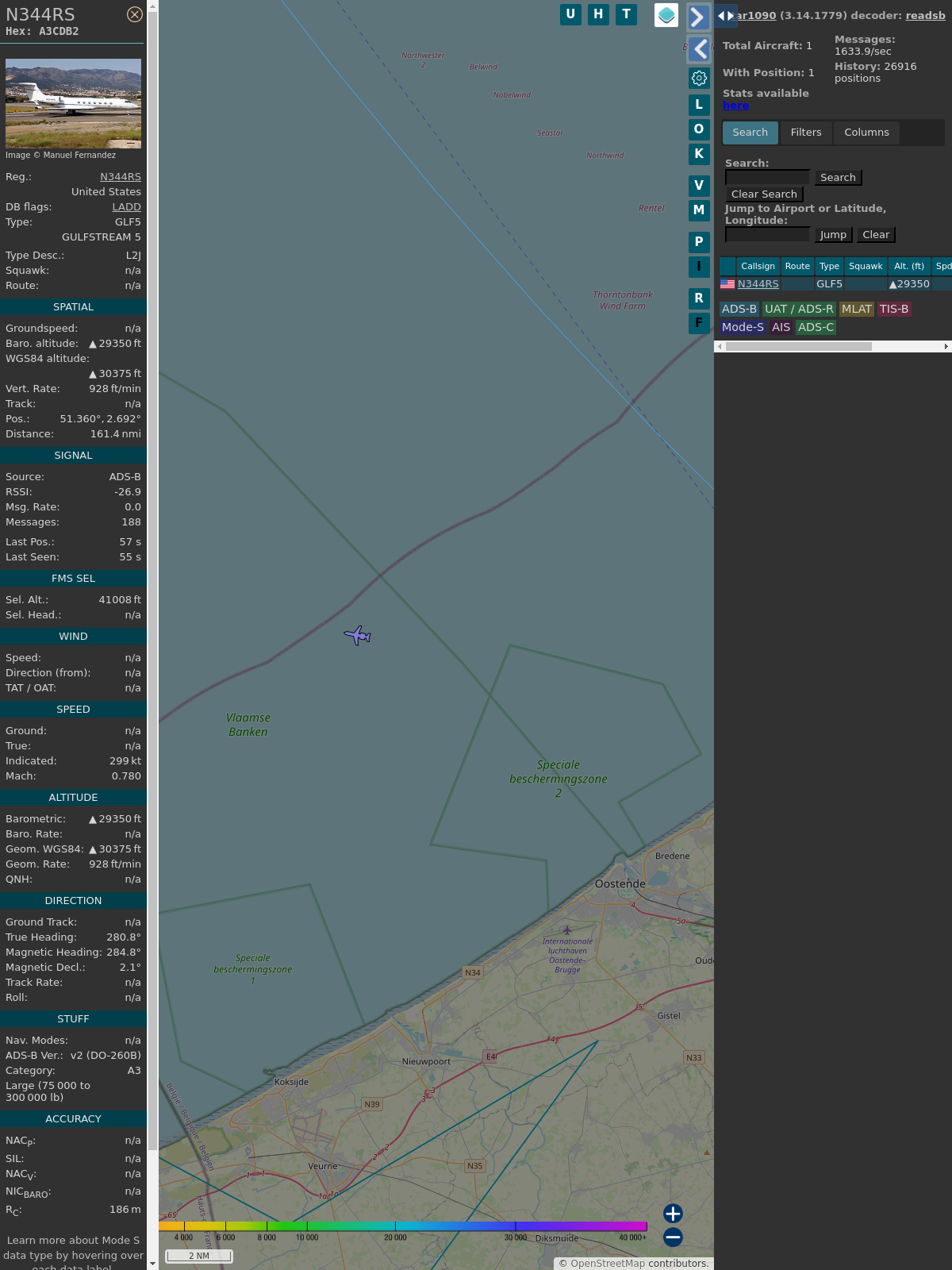Click the sidebar left-right toggle arrows
The height and width of the screenshot is (1270, 952).
(725, 16)
